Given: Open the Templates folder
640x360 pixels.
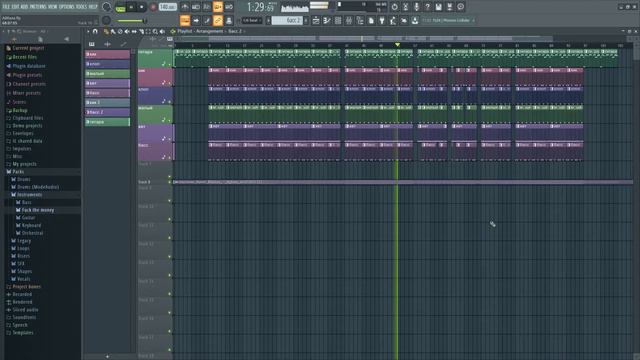Looking at the screenshot, I should (x=22, y=333).
